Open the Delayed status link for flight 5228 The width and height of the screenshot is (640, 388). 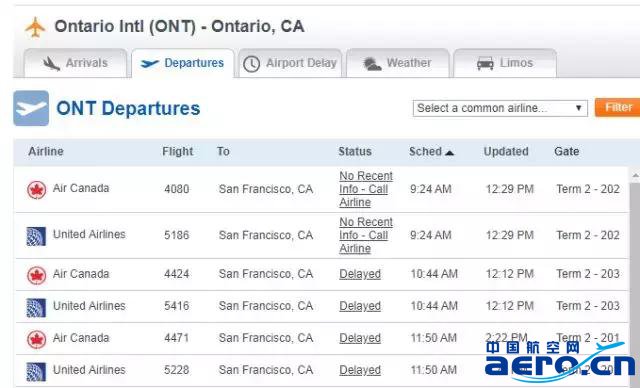tap(360, 370)
